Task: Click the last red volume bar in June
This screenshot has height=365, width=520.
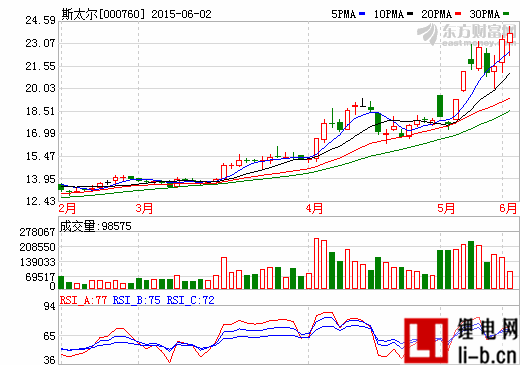Action: pos(510,280)
